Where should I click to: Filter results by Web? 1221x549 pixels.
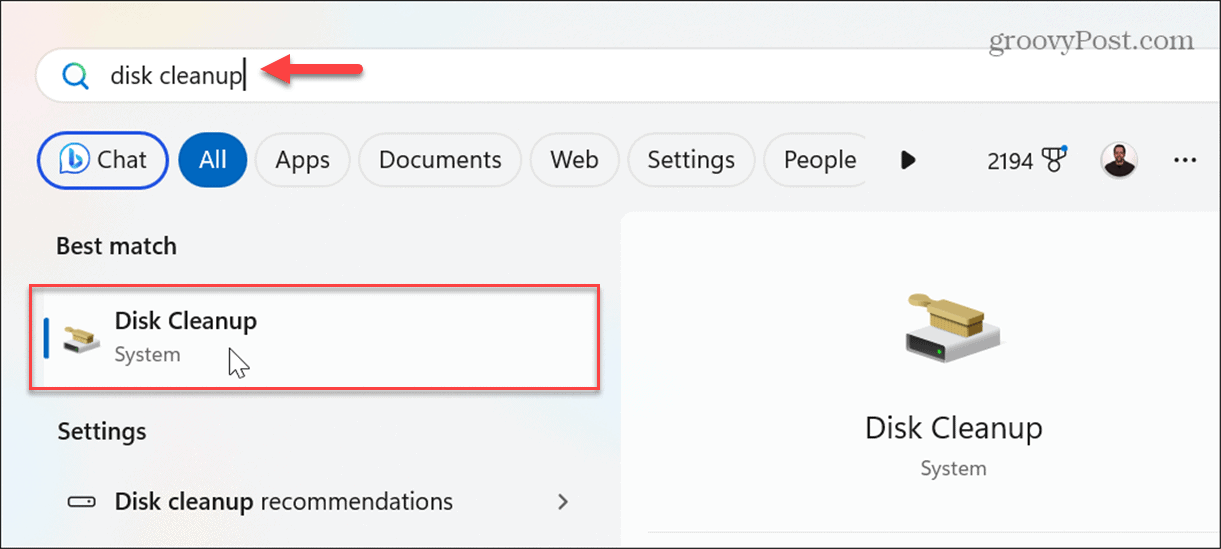pos(575,160)
